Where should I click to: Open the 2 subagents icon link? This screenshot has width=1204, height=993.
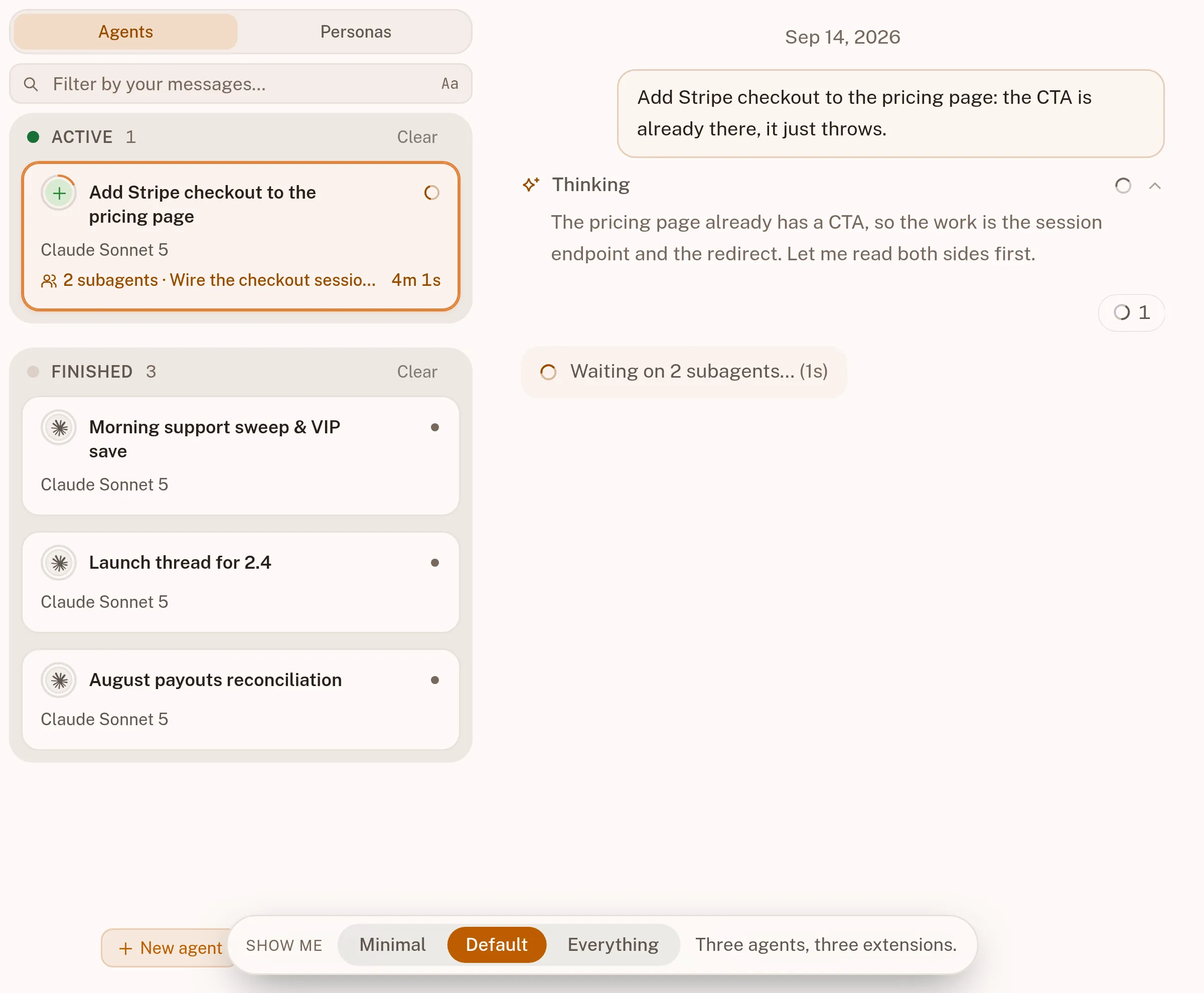pos(49,281)
